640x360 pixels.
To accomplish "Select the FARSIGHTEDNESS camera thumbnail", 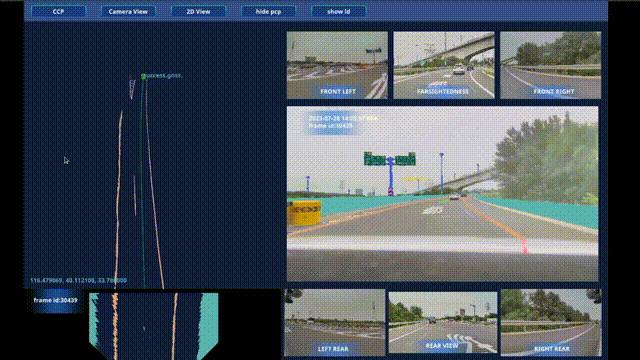I will click(x=444, y=65).
